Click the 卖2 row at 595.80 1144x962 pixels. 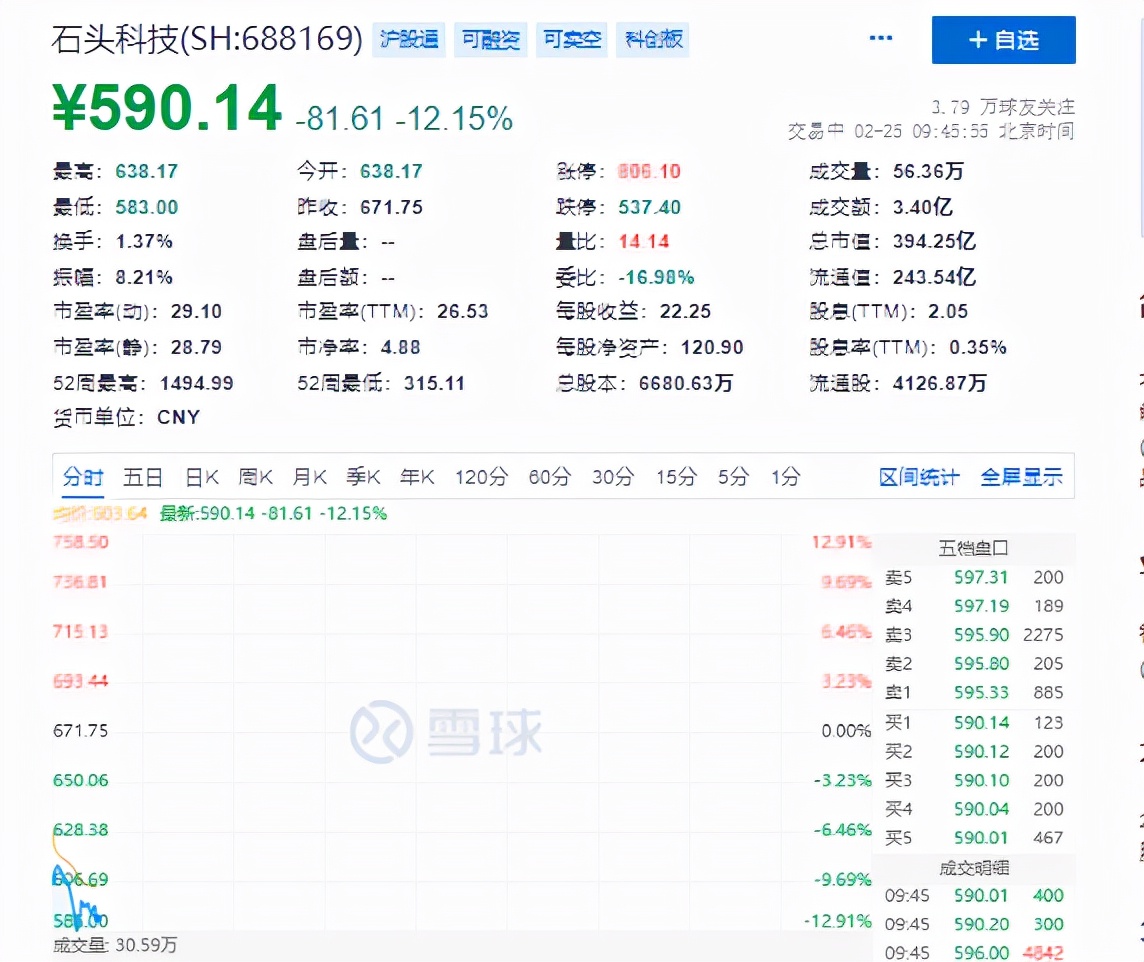click(974, 664)
